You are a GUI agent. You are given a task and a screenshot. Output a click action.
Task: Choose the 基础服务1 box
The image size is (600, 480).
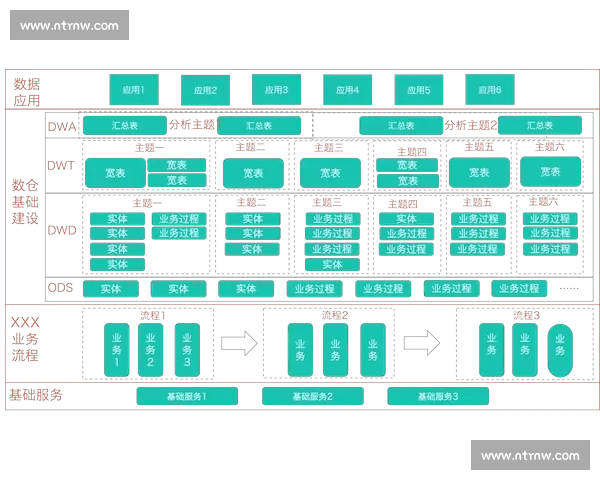[187, 396]
